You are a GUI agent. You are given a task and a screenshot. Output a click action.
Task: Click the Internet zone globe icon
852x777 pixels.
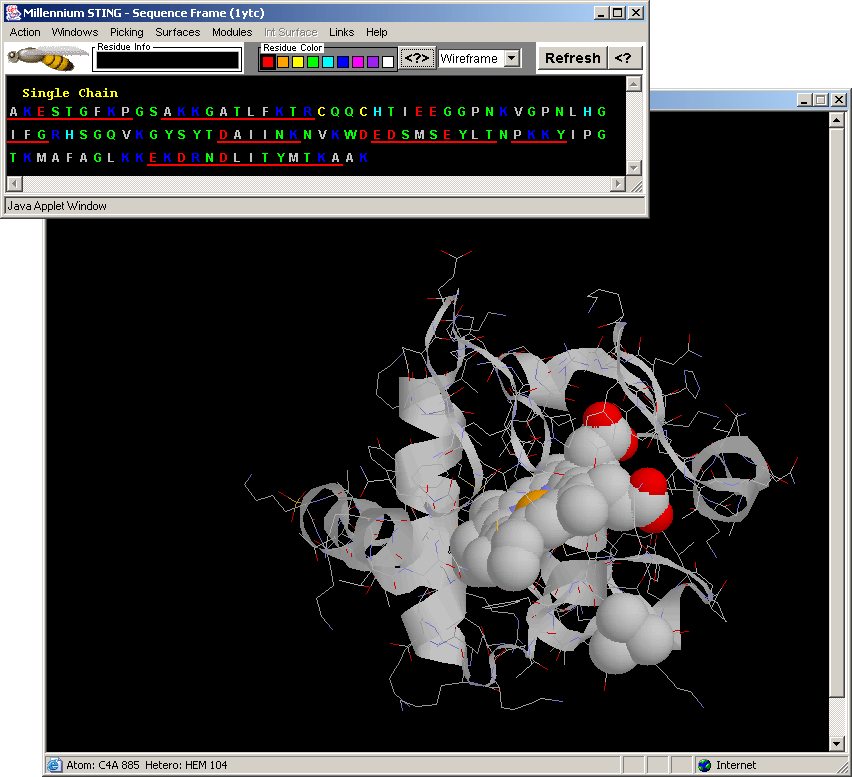pyautogui.click(x=704, y=765)
